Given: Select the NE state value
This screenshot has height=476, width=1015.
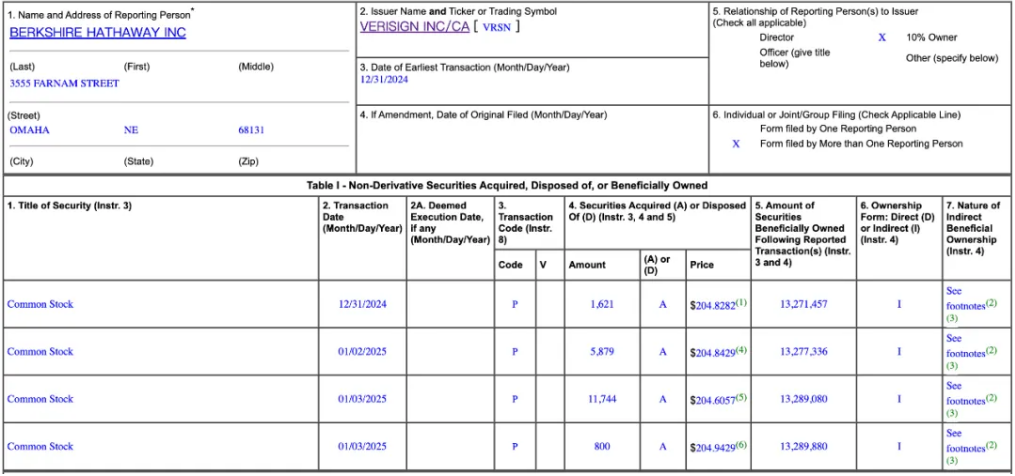Looking at the screenshot, I should 131,130.
